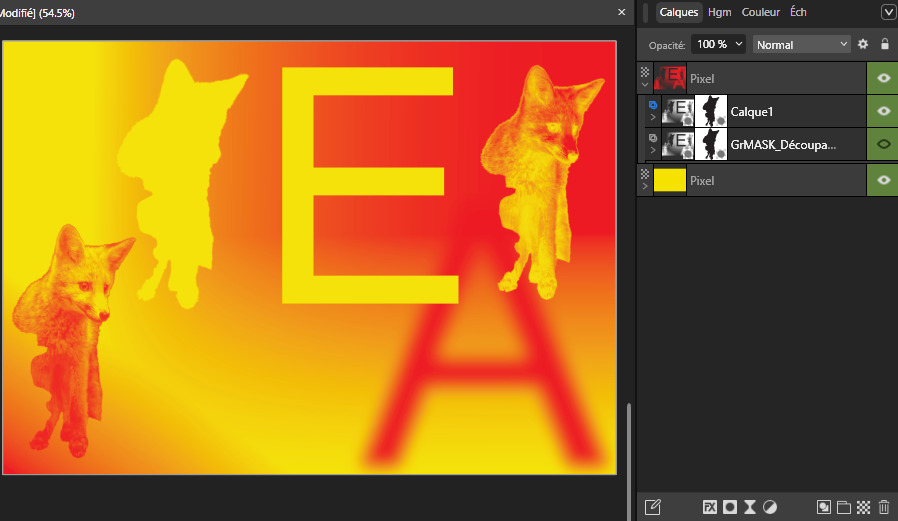Hide the top Pixel layer
898x521 pixels.
click(x=883, y=78)
